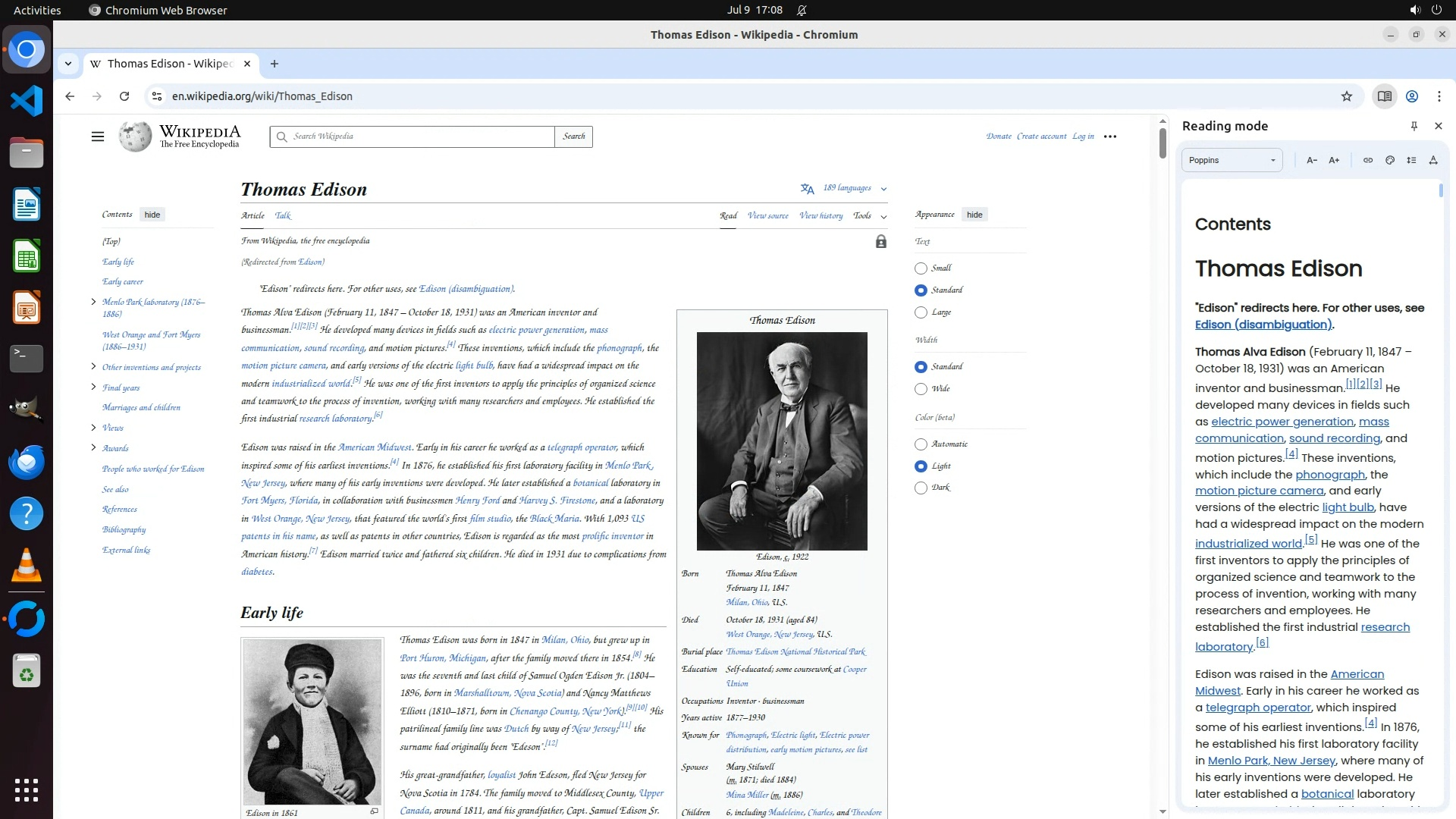1456x819 pixels.
Task: Open the line spacing options icon
Action: (1411, 160)
